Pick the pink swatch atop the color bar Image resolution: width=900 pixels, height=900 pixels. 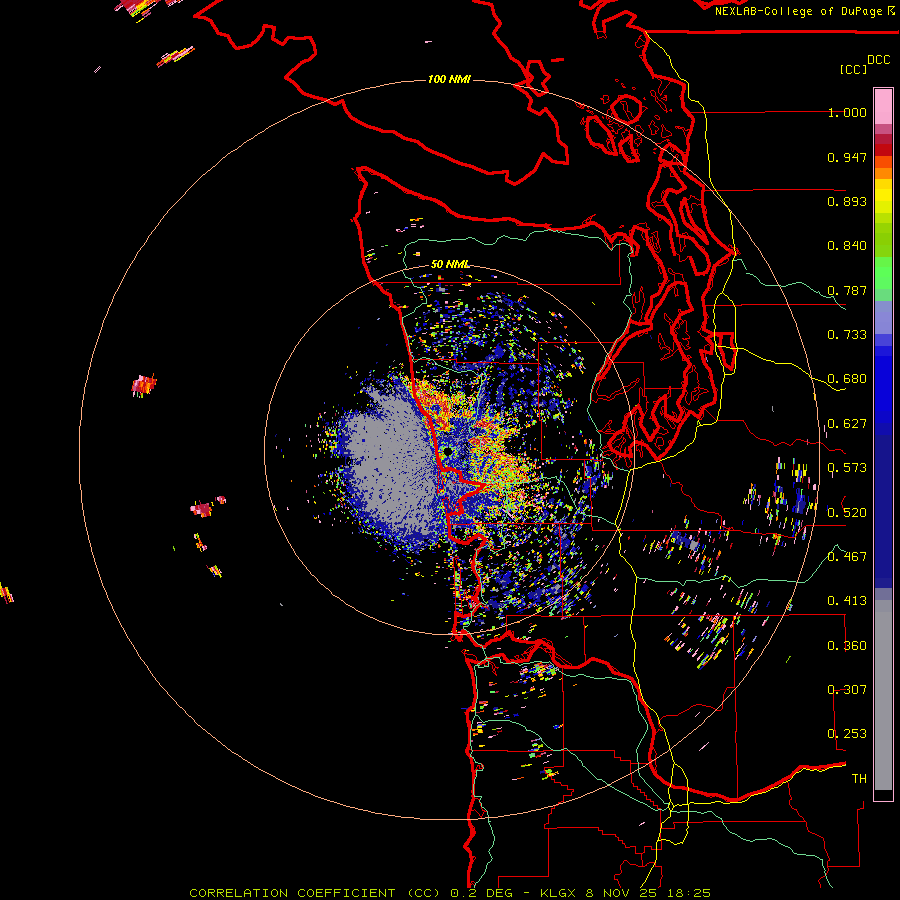point(883,106)
